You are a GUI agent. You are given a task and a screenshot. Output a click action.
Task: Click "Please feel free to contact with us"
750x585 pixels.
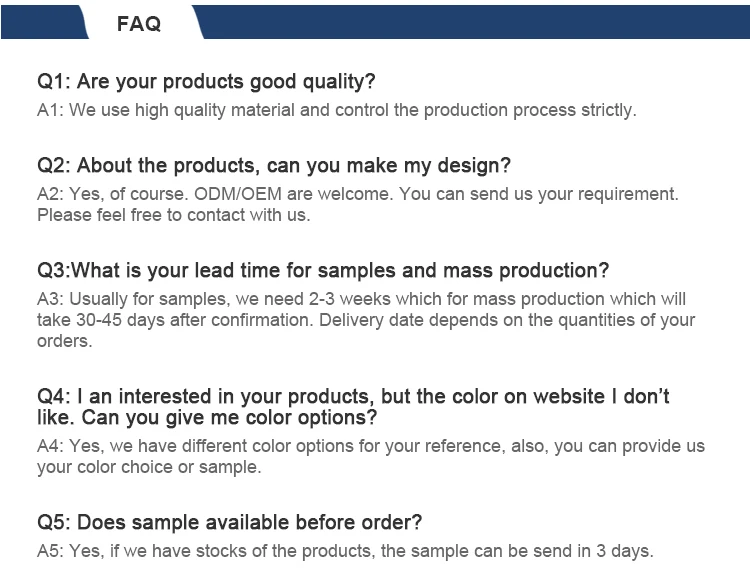tap(174, 215)
